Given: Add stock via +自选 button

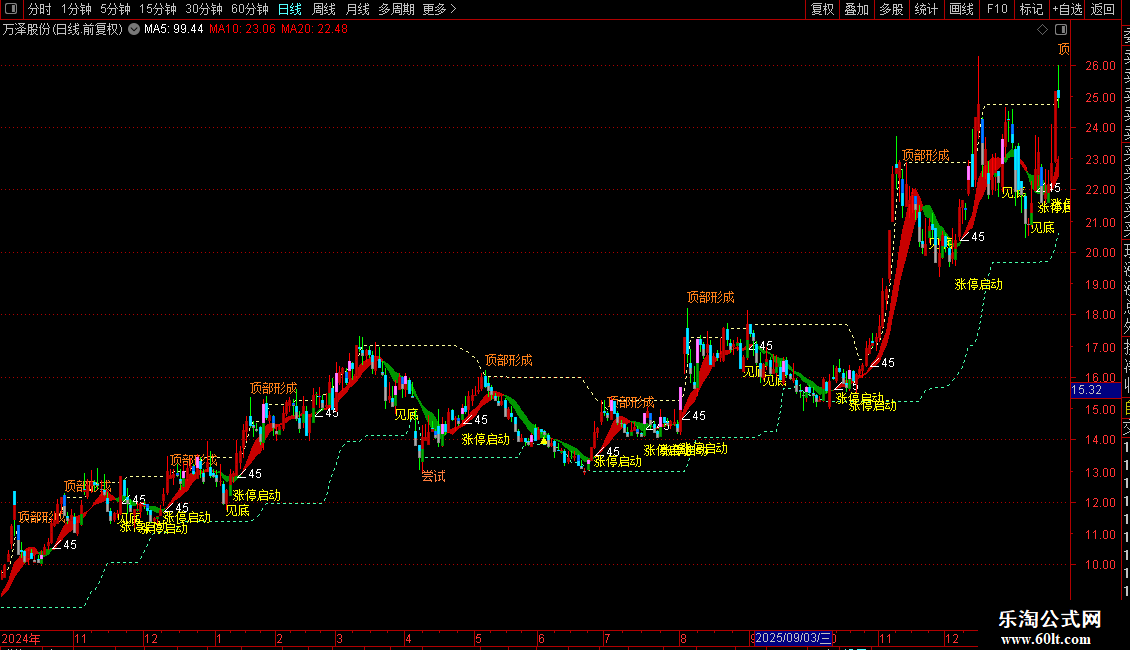Looking at the screenshot, I should pos(1067,9).
